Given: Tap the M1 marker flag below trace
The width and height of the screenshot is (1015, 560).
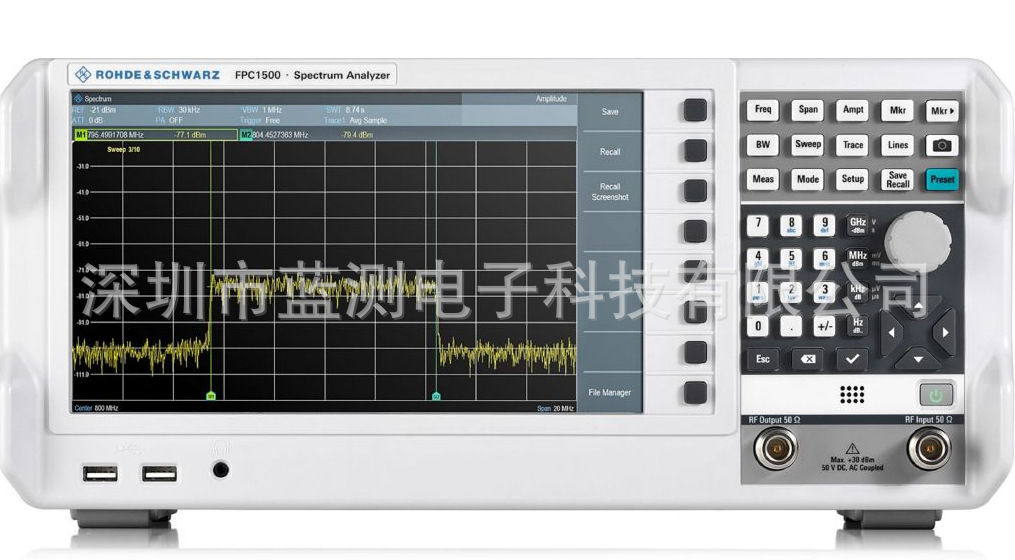Looking at the screenshot, I should click(x=210, y=396).
